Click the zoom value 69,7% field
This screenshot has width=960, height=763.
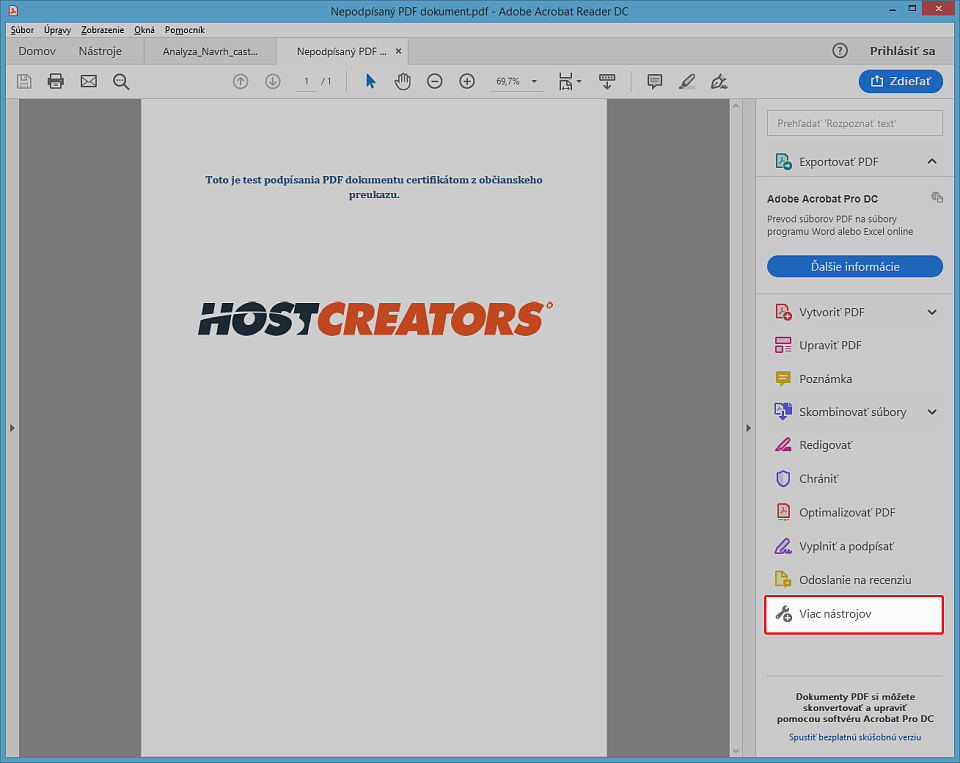508,81
